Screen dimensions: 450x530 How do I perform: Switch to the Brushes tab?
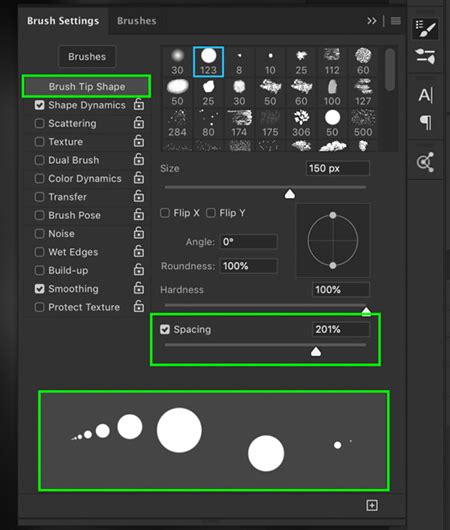137,21
